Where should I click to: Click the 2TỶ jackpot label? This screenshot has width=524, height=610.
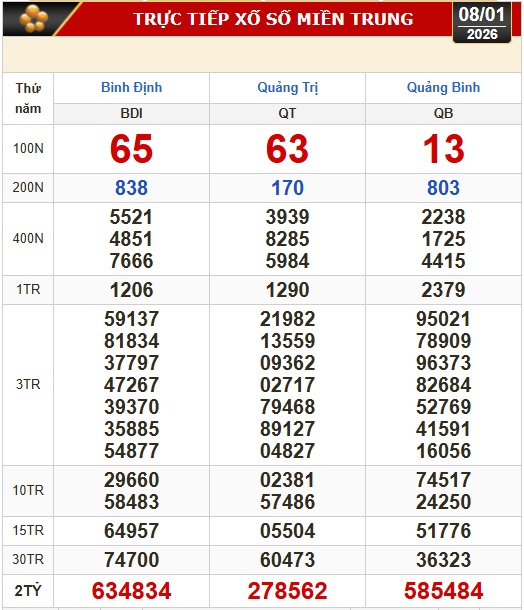[x=28, y=591]
